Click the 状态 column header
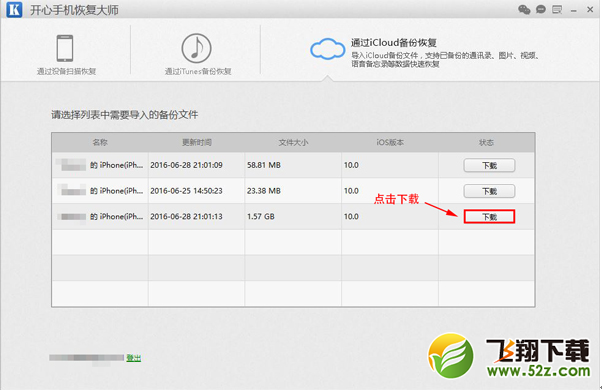This screenshot has width=602, height=390. pos(486,142)
